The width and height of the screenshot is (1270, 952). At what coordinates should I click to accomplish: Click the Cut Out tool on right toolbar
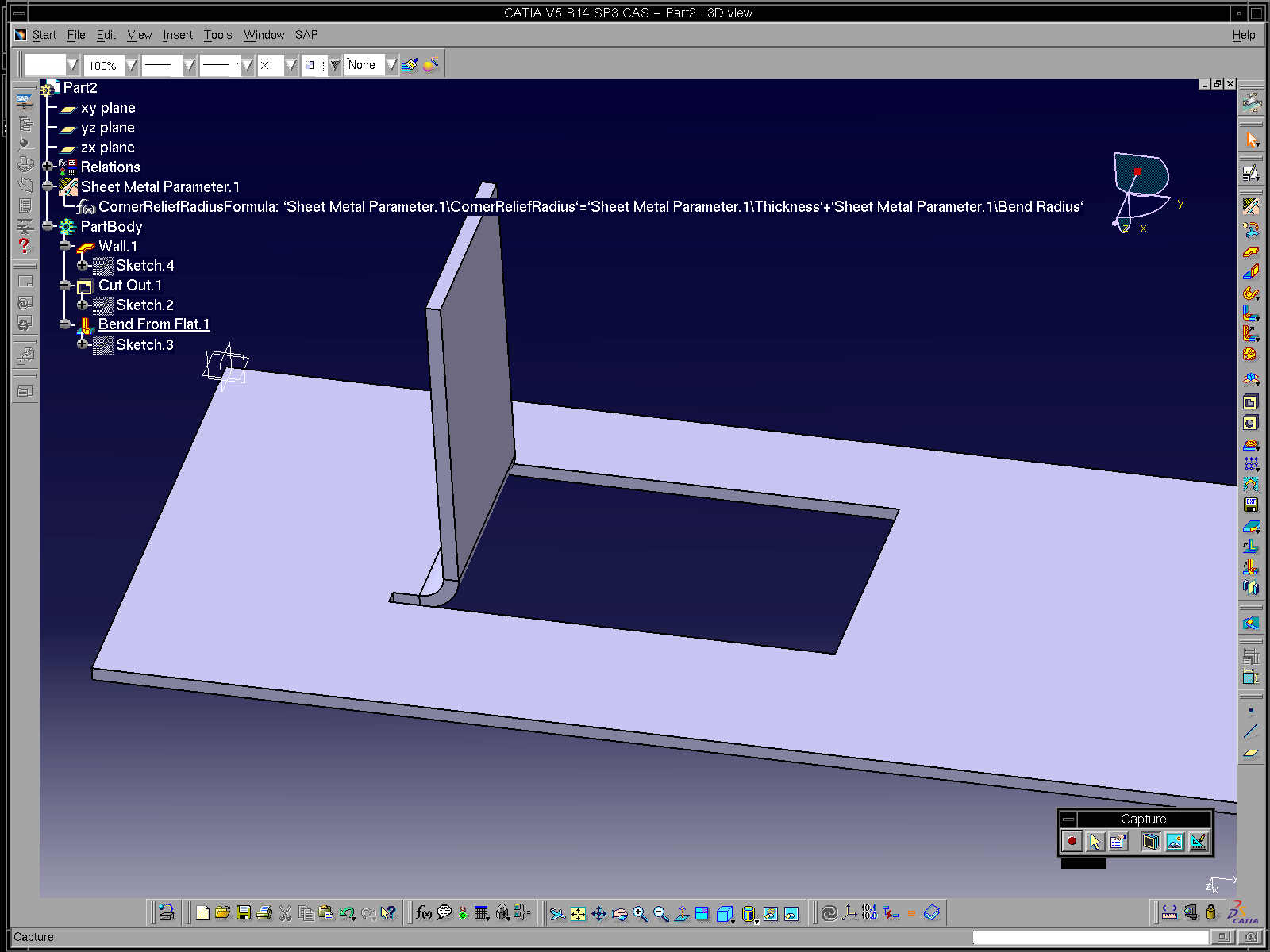(x=1251, y=402)
